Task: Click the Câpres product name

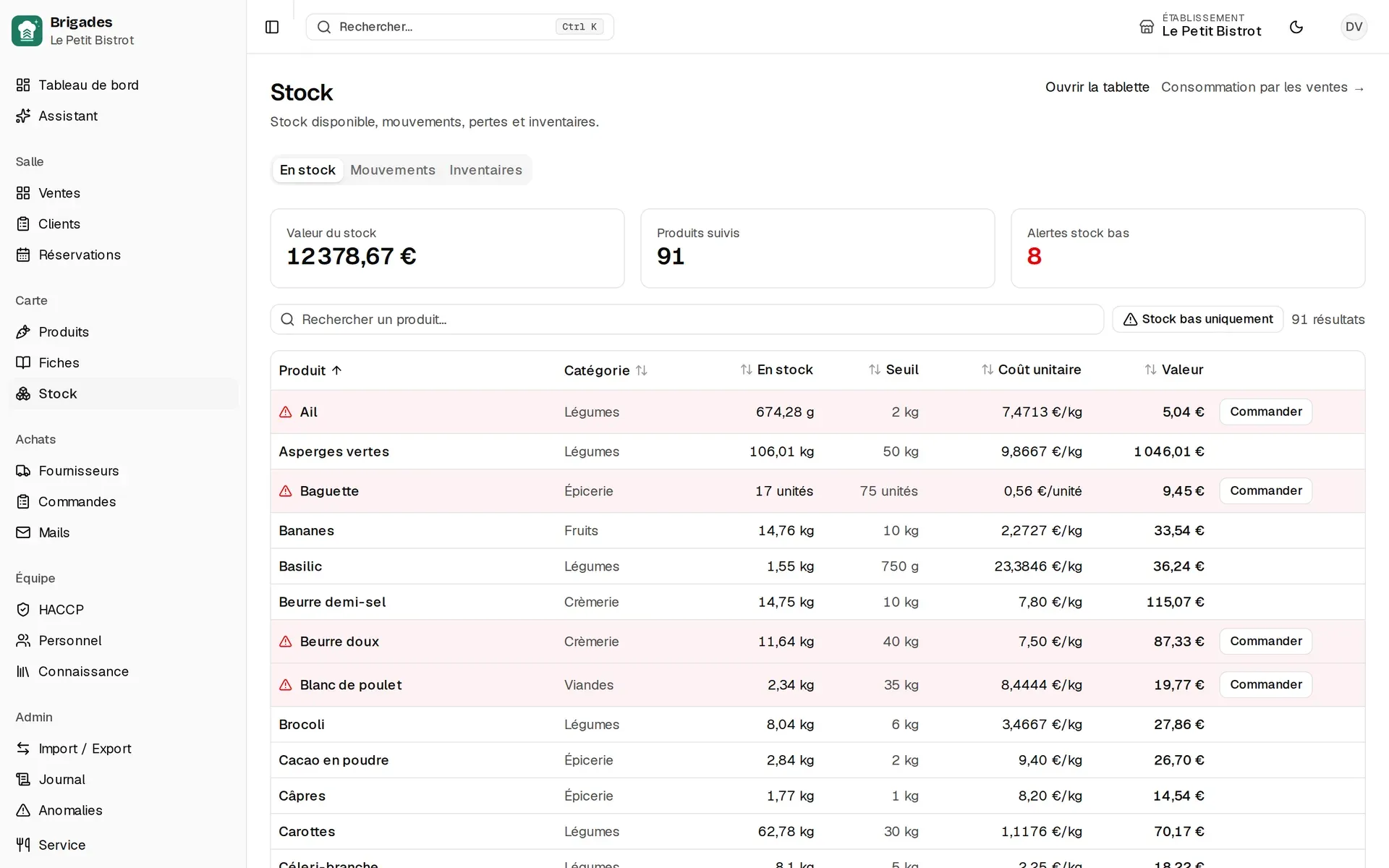Action: [x=302, y=796]
